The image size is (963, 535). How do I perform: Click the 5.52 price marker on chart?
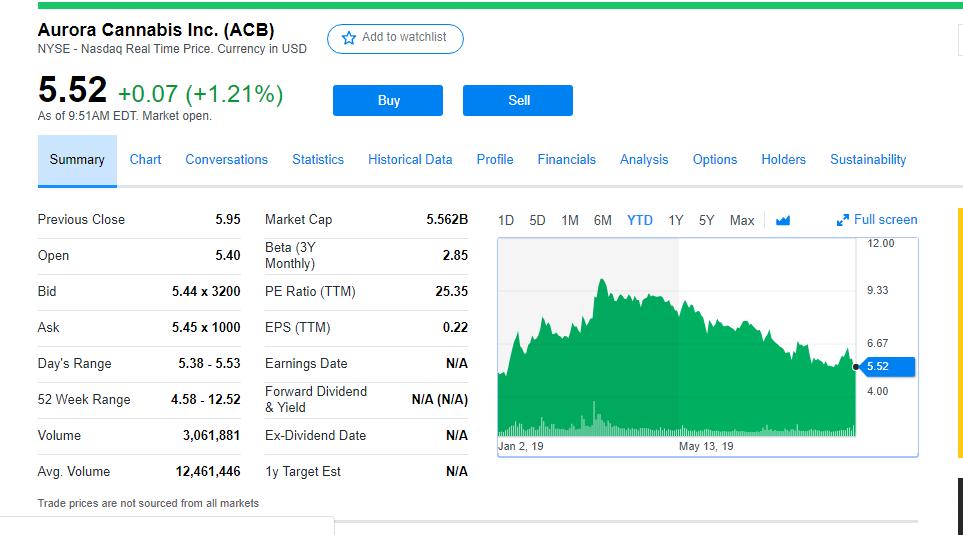pyautogui.click(x=884, y=367)
